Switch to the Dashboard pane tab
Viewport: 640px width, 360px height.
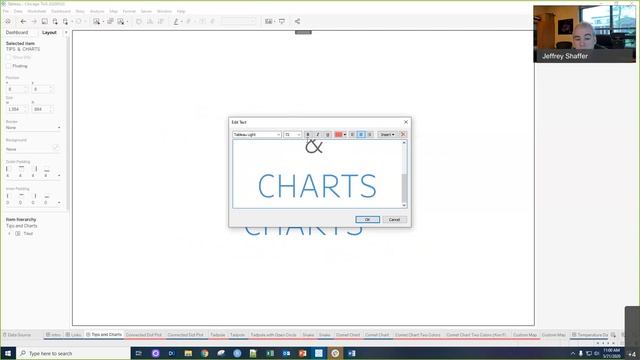tap(17, 32)
